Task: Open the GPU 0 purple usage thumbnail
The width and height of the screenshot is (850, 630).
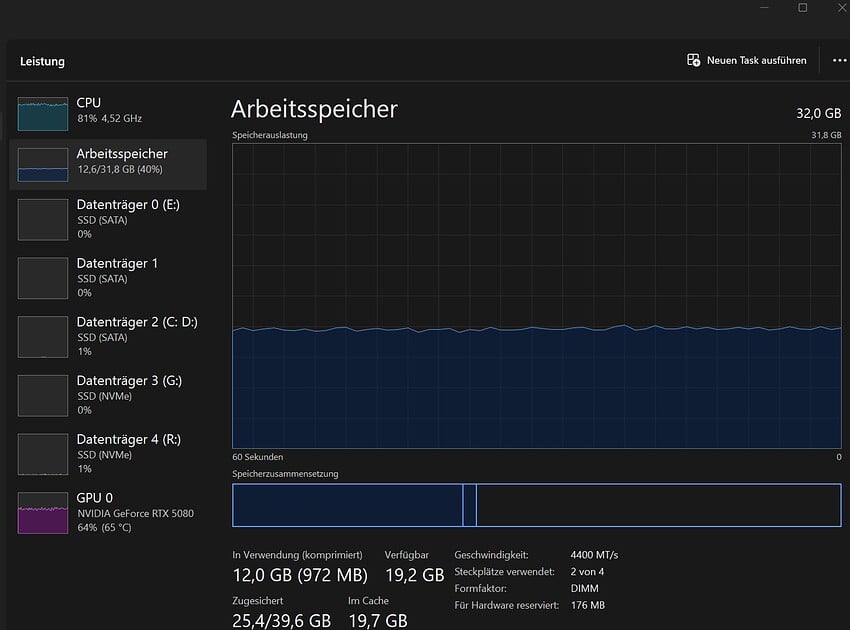Action: (x=43, y=513)
